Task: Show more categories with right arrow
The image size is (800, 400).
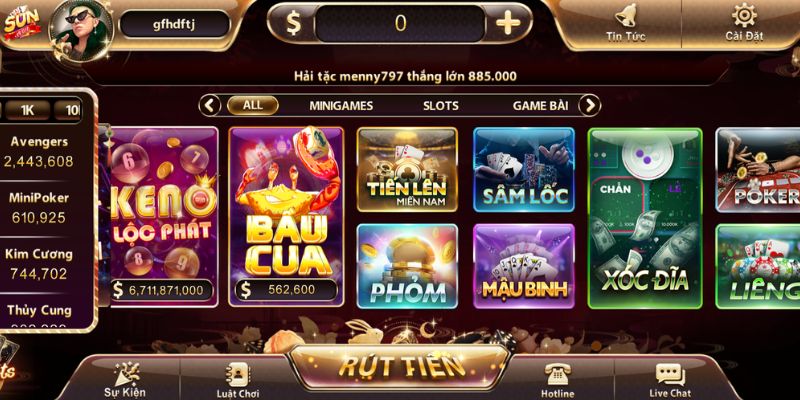Action: [x=590, y=106]
